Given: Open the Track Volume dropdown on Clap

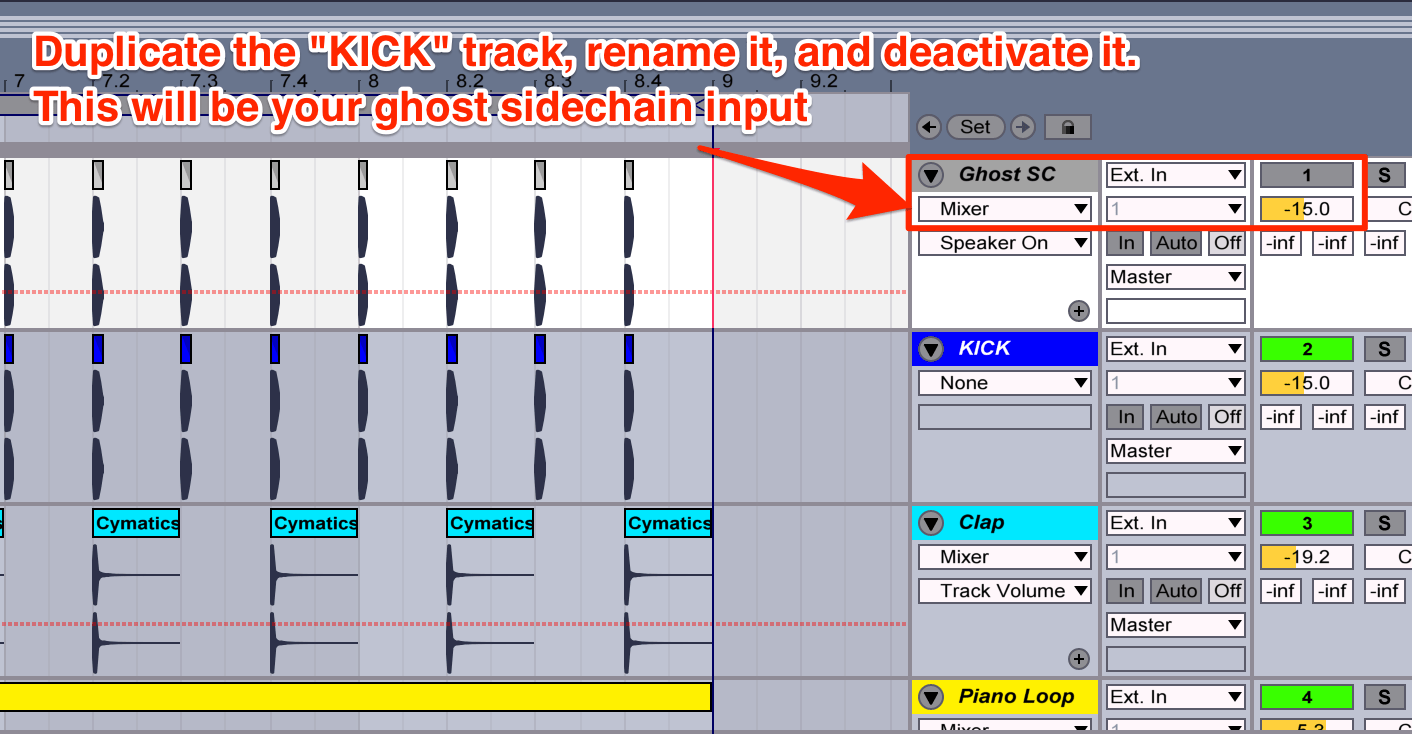Looking at the screenshot, I should 1003,590.
